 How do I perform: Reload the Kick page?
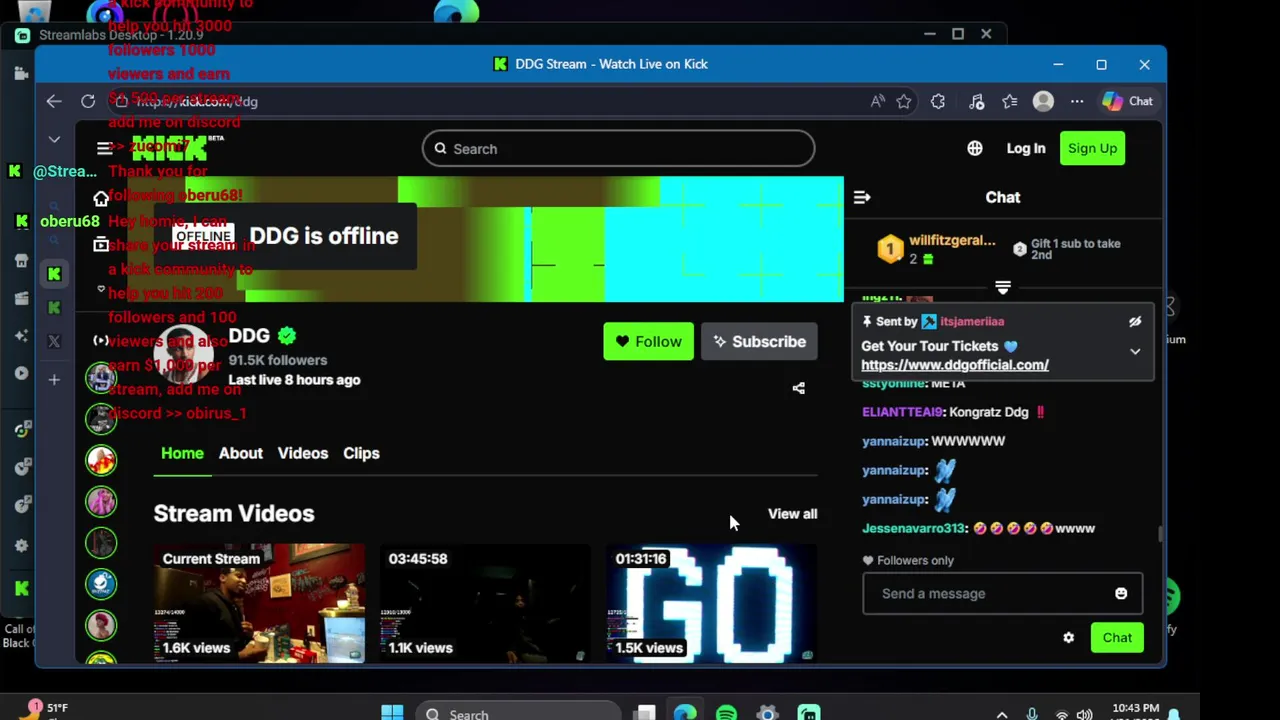click(88, 101)
